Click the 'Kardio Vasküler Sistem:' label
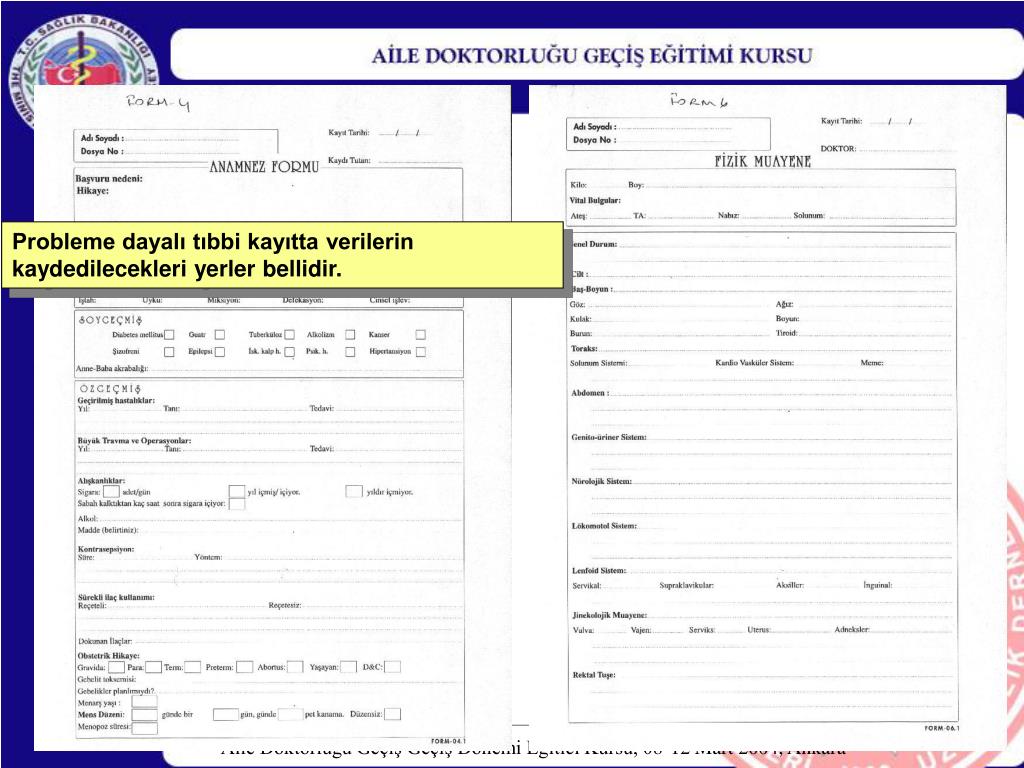Screen dimensions: 1024x768 pos(755,362)
